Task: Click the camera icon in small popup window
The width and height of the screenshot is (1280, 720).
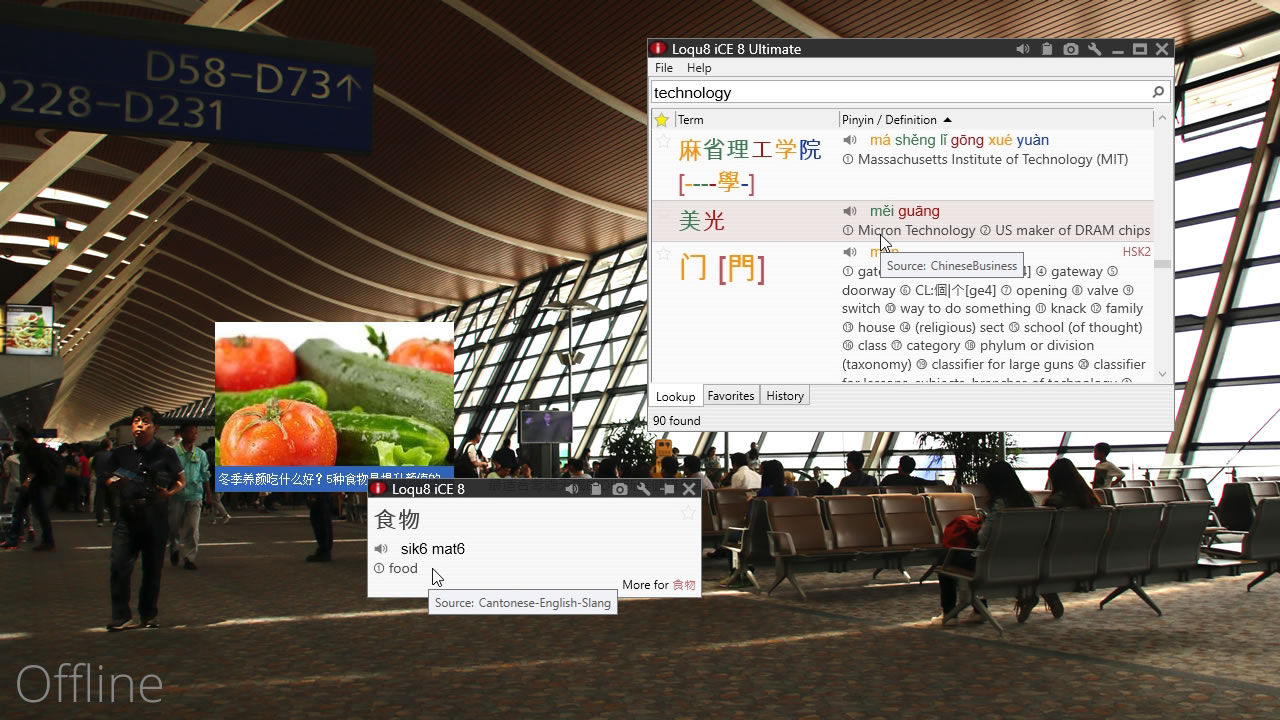Action: (x=620, y=489)
